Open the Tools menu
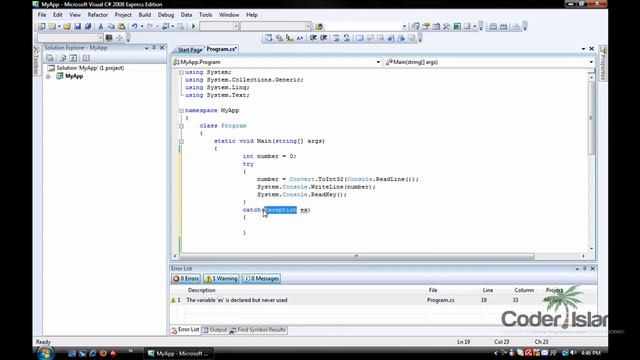The height and width of the screenshot is (360, 640). [x=206, y=15]
